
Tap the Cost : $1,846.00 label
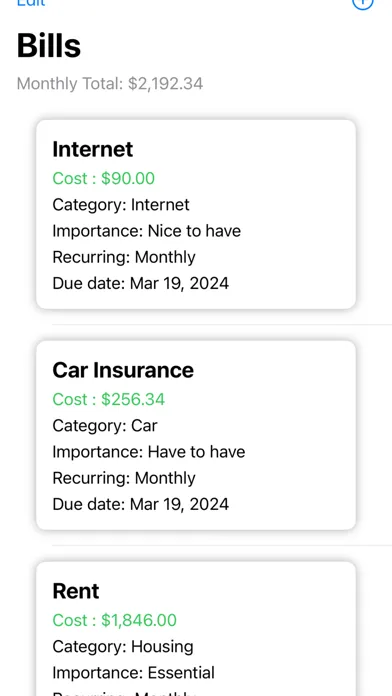[x=115, y=621]
